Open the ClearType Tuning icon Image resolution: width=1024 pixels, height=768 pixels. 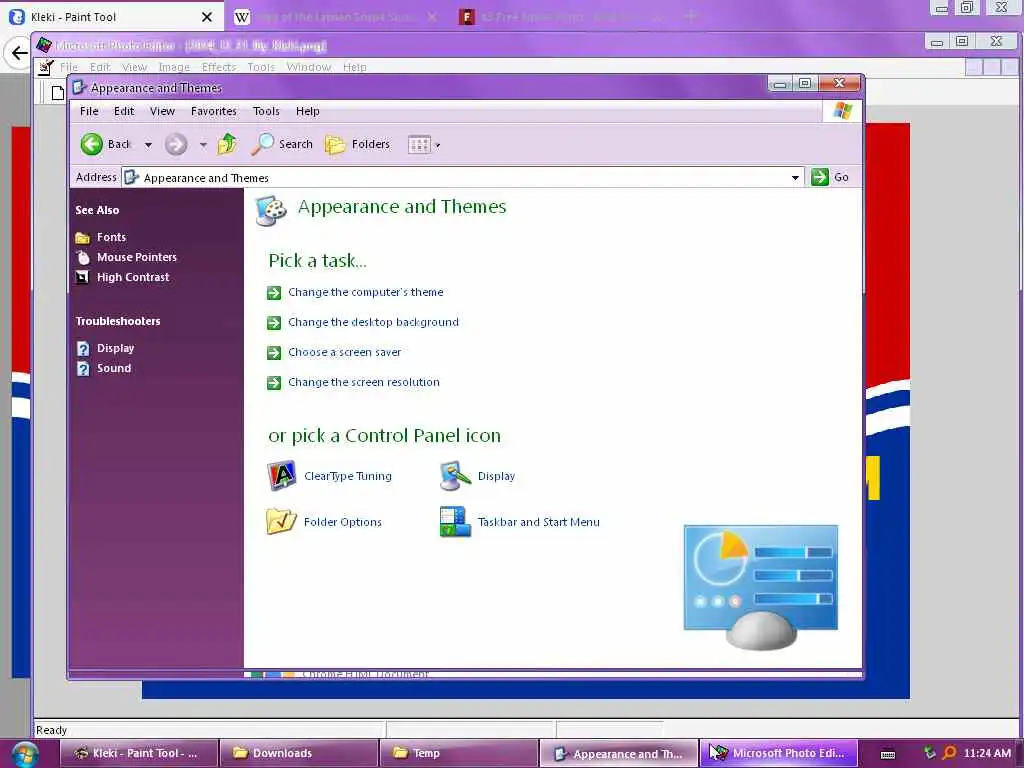(x=282, y=476)
